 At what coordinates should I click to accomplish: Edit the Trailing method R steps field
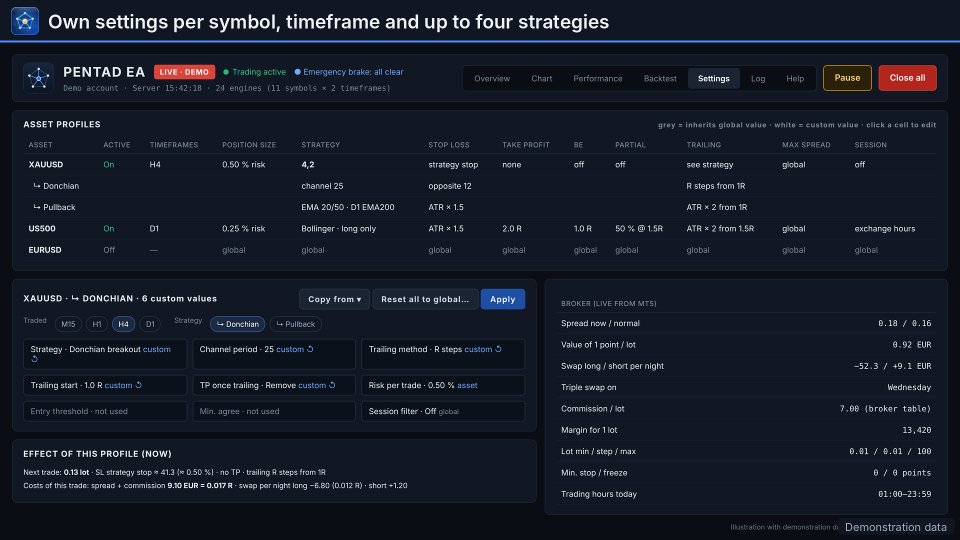(443, 354)
